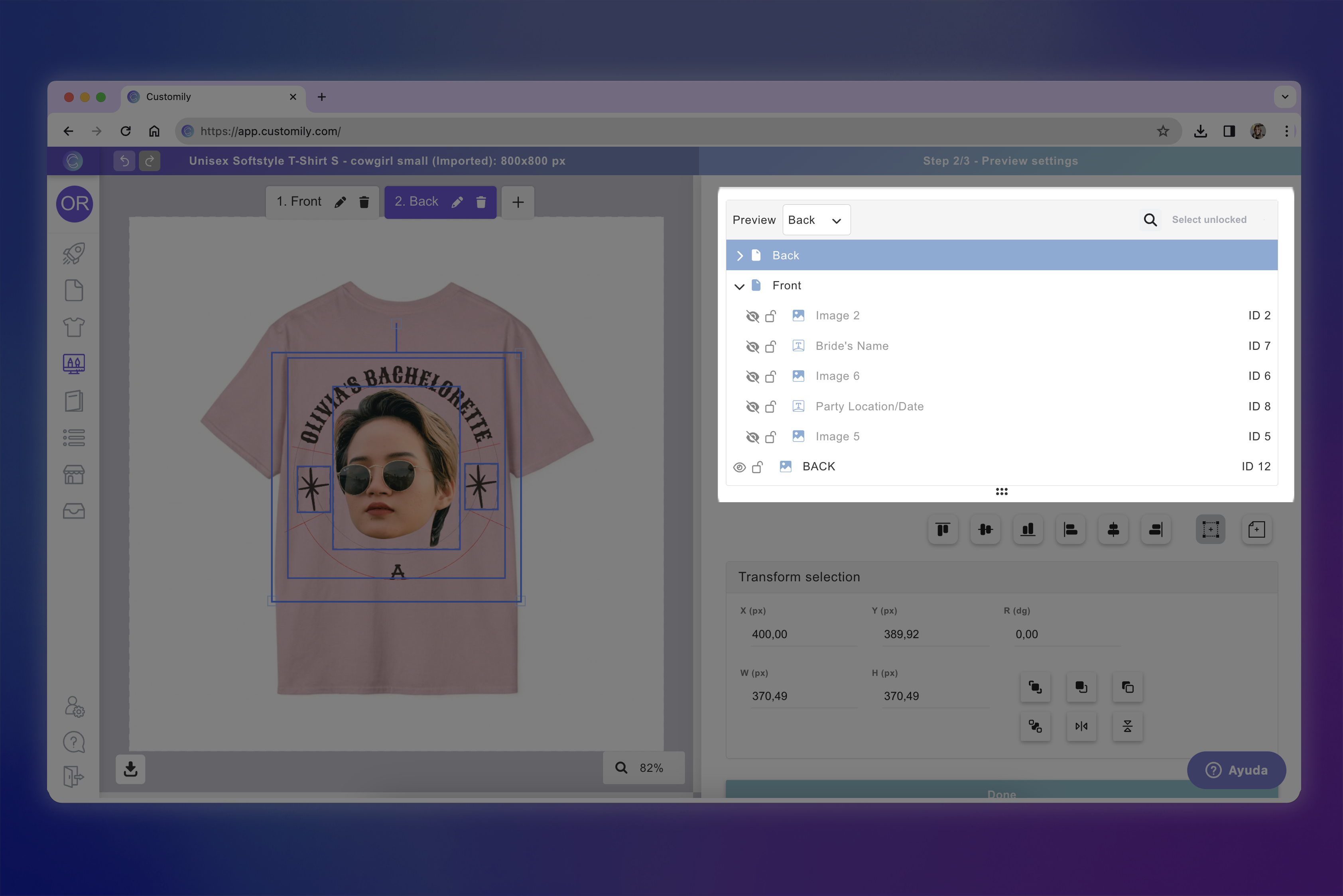The width and height of the screenshot is (1343, 896).
Task: Collapse the Front group in the layers list
Action: coord(740,286)
